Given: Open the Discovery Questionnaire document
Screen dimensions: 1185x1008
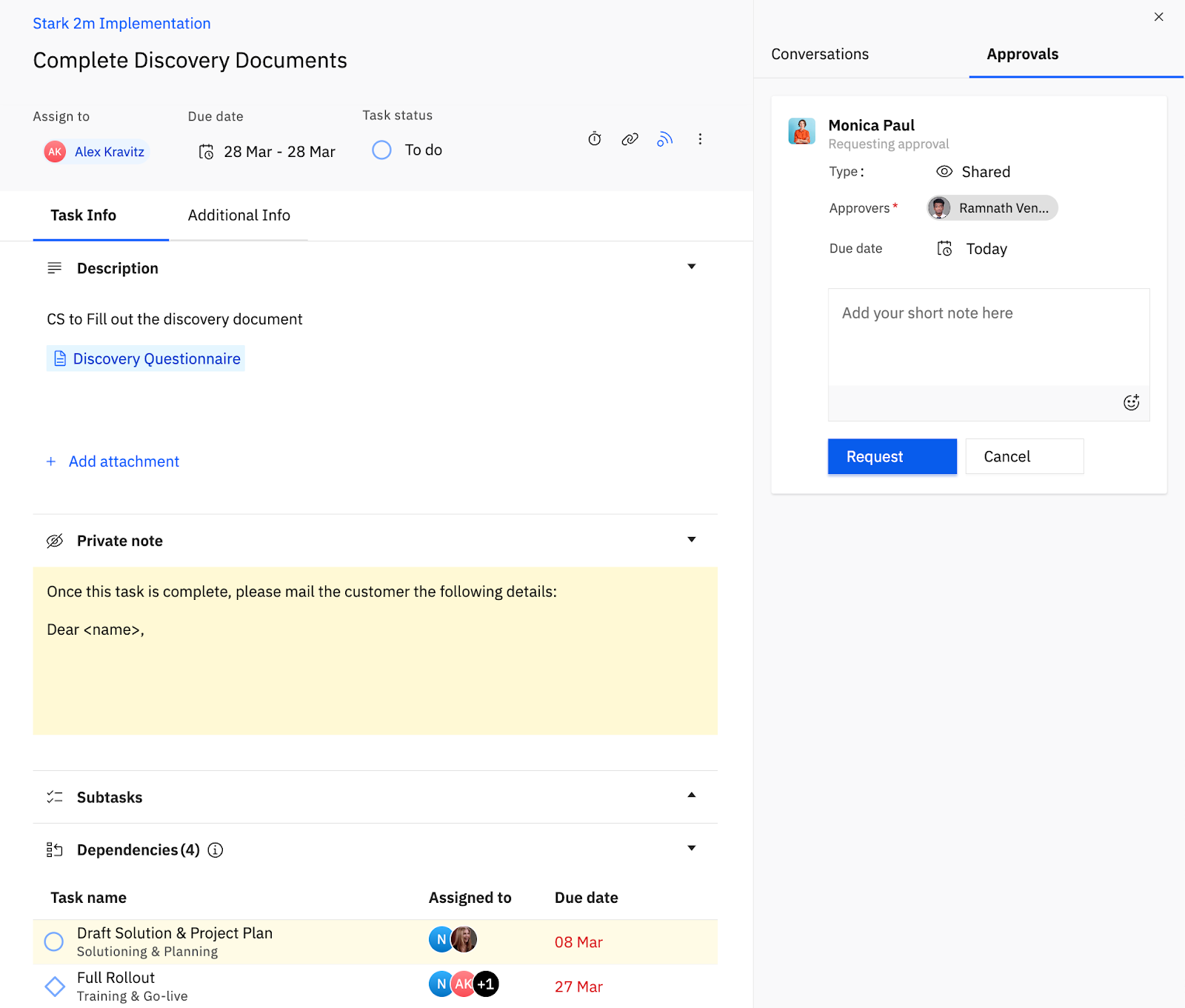Looking at the screenshot, I should 146,358.
